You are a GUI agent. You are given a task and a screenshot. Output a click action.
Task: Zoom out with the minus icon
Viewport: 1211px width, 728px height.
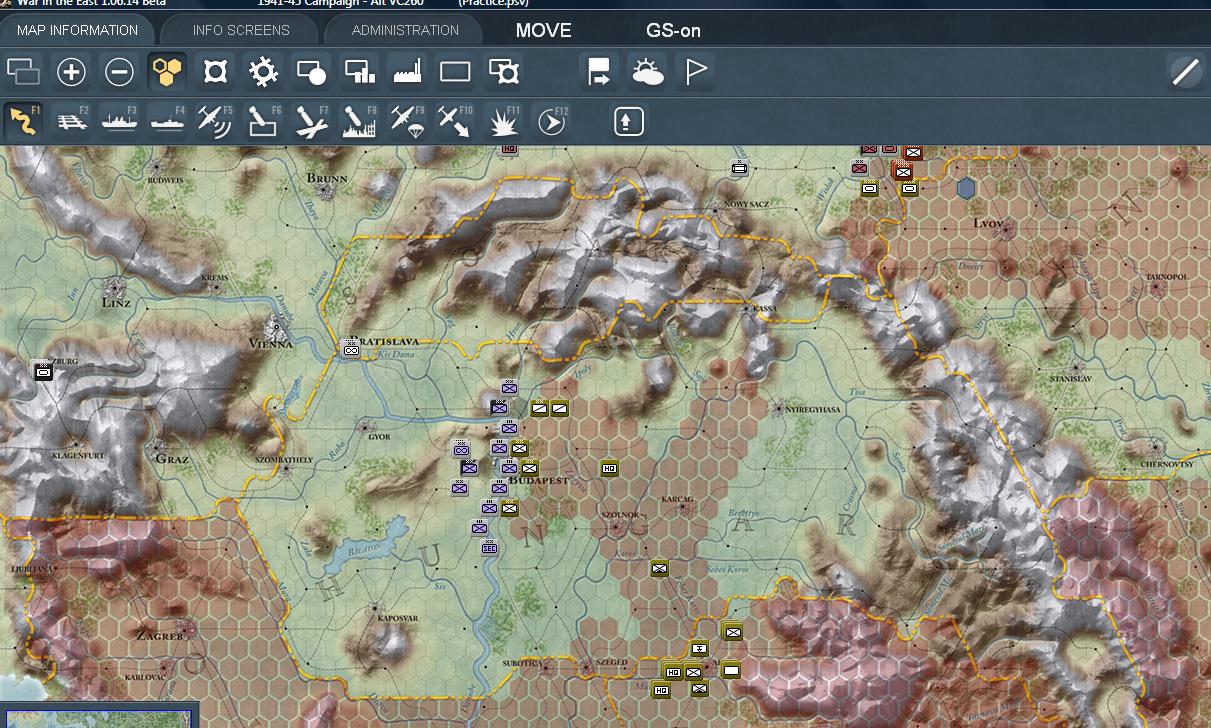point(119,71)
